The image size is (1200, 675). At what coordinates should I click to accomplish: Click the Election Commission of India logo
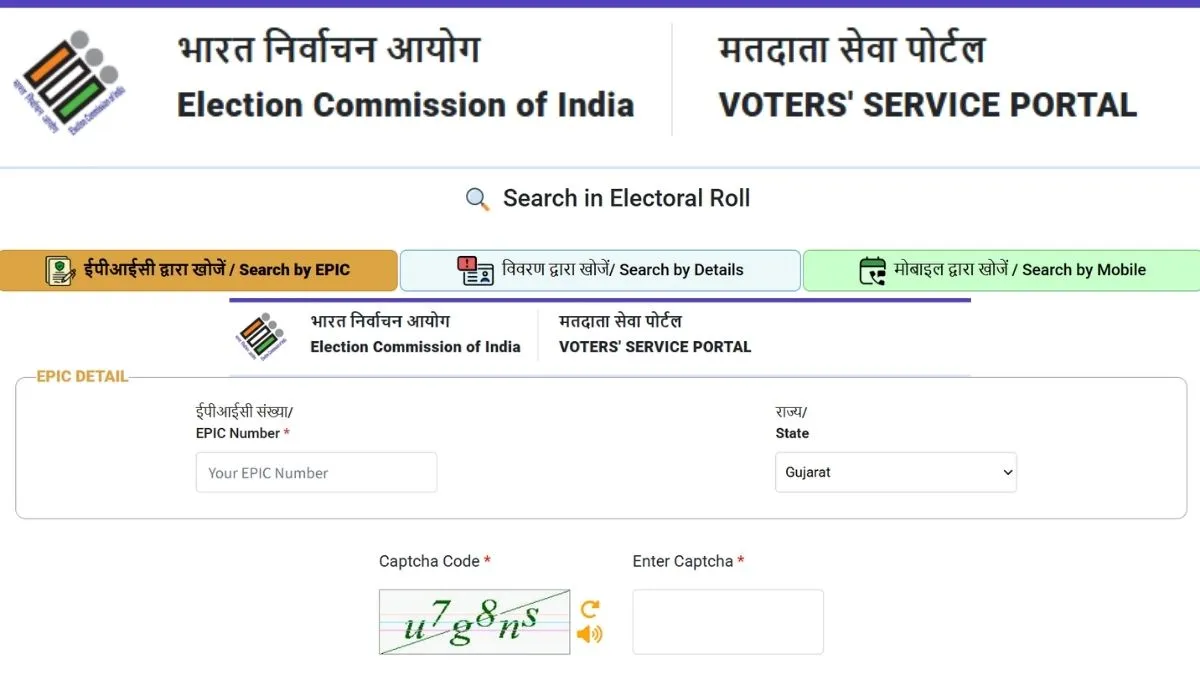(72, 83)
